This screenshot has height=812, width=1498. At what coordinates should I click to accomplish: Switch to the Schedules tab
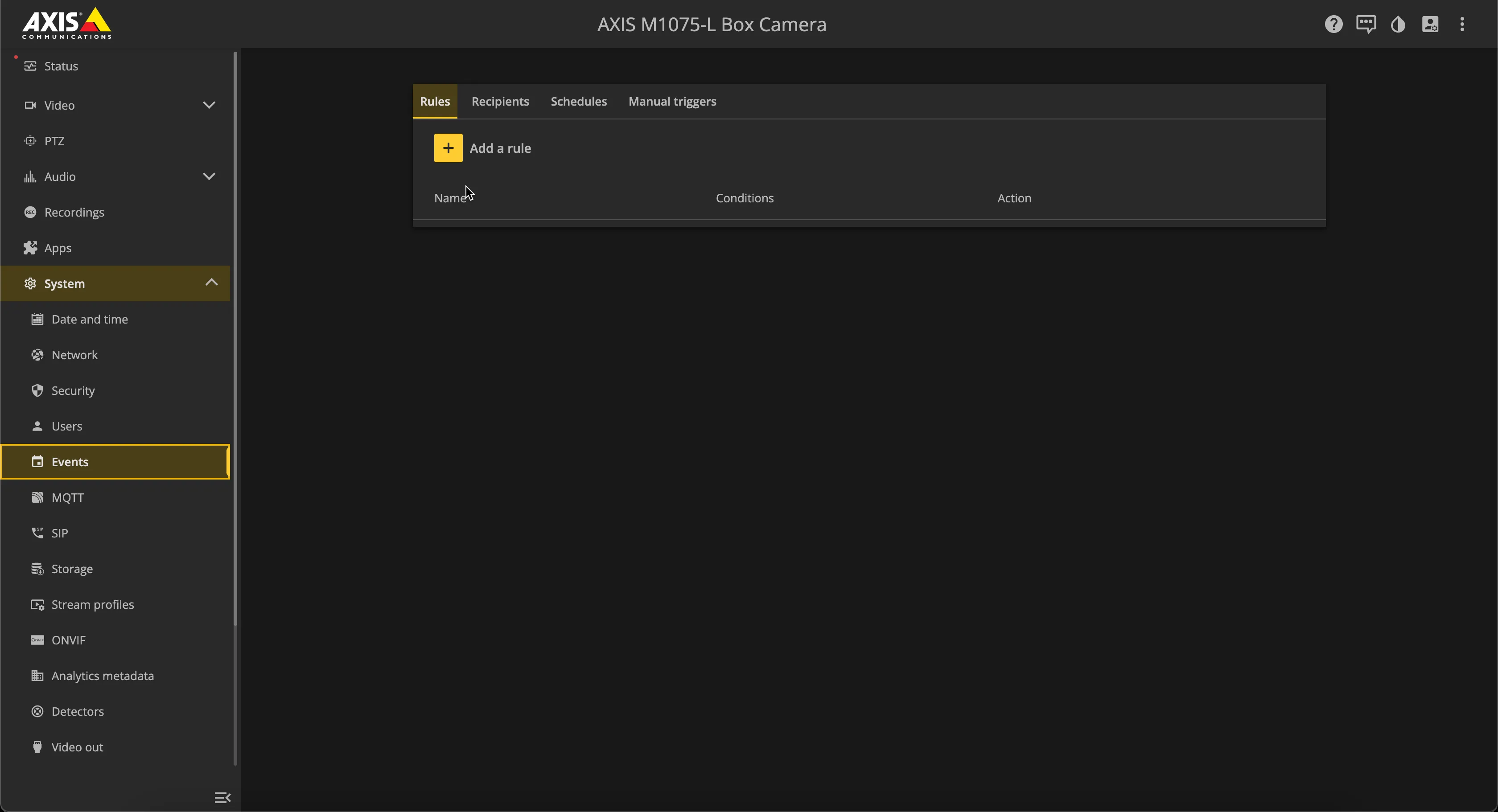(x=579, y=102)
